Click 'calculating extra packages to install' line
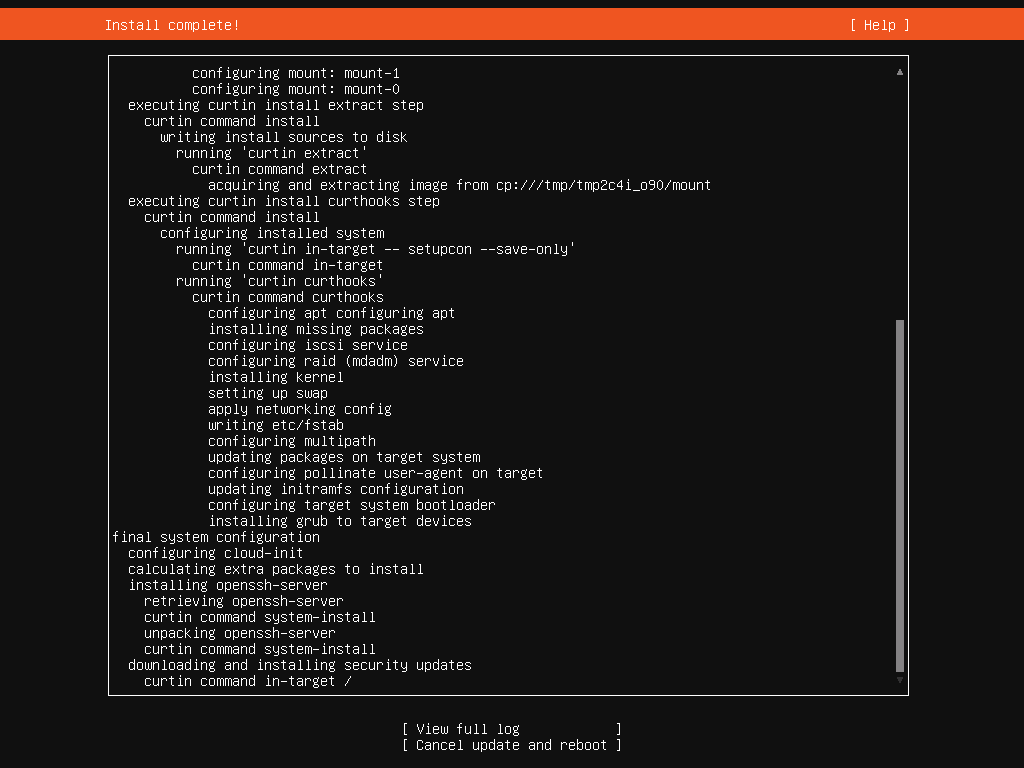 (x=276, y=569)
